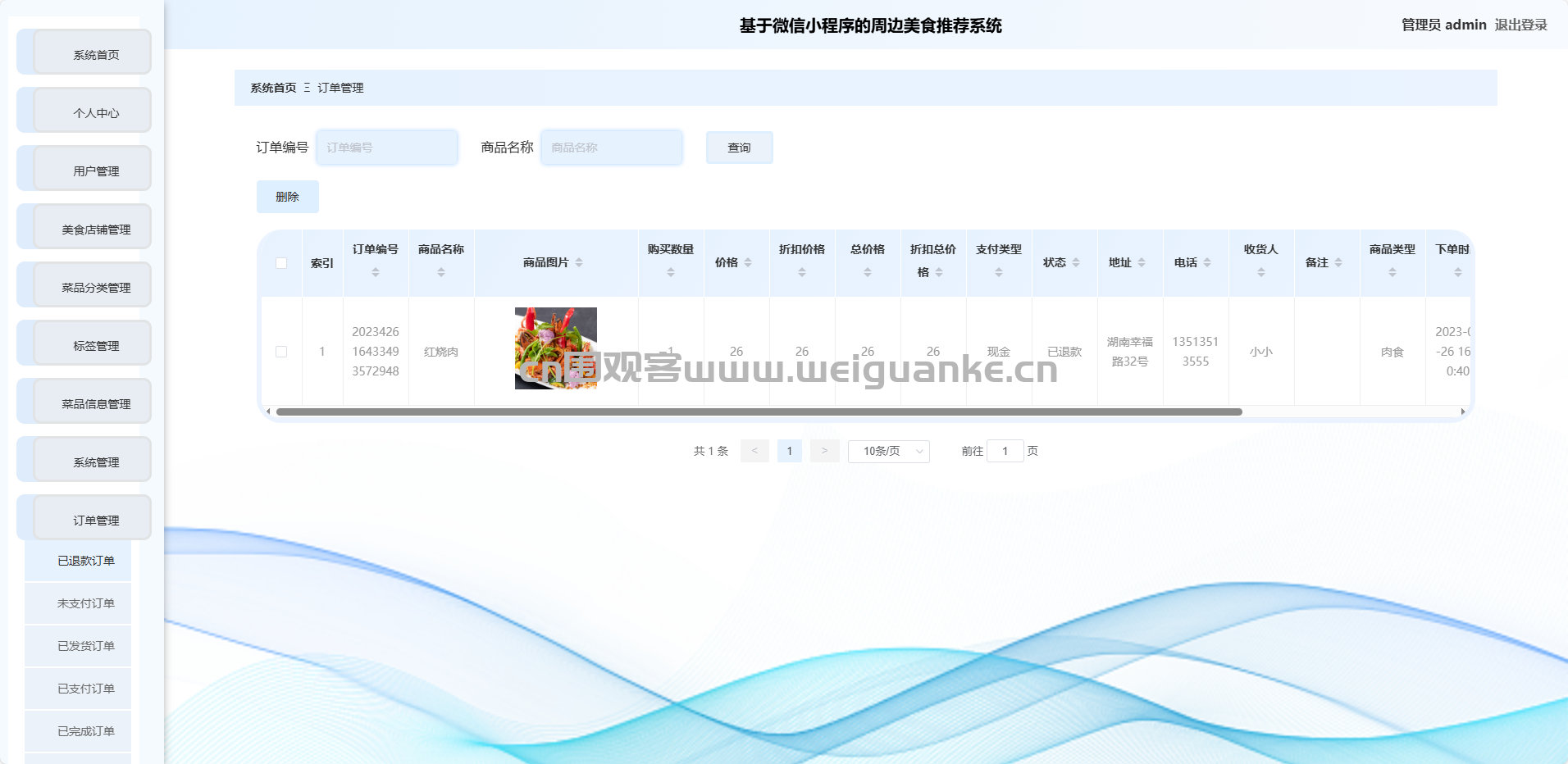Click next page arrow in pagination
This screenshot has width=1568, height=764.
(x=824, y=451)
